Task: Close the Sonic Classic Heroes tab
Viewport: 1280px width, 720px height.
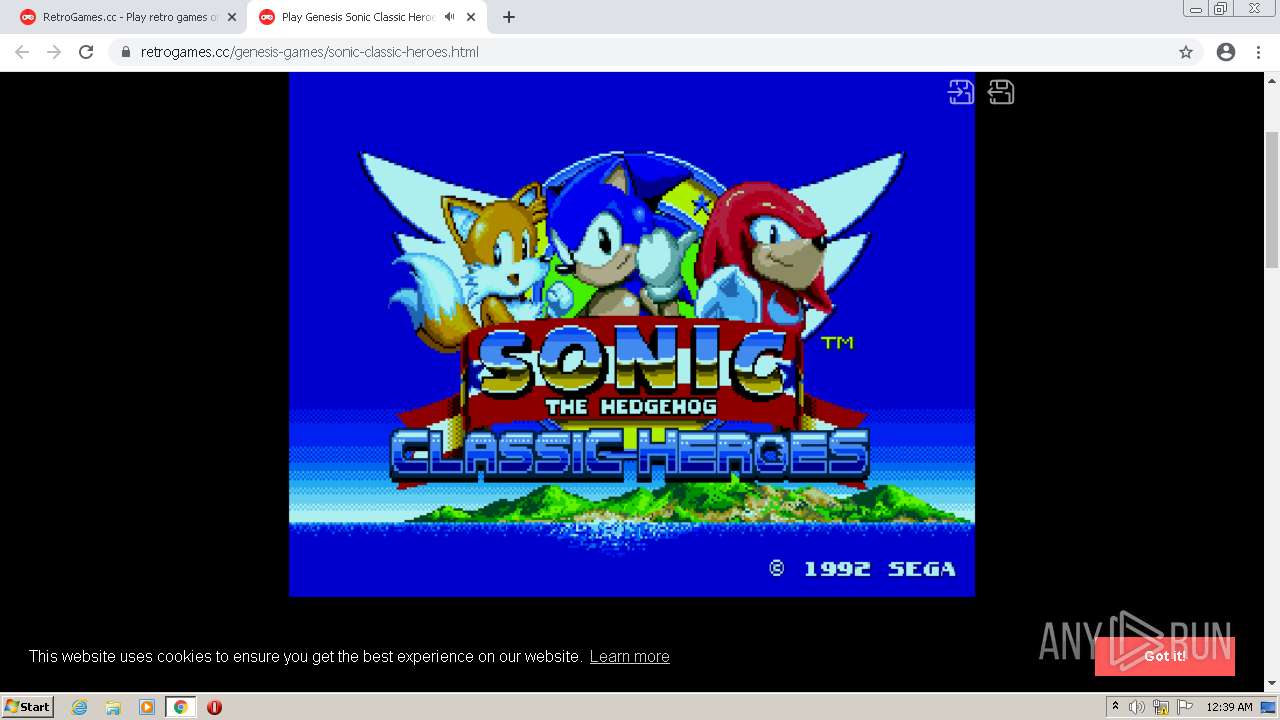Action: [x=471, y=17]
